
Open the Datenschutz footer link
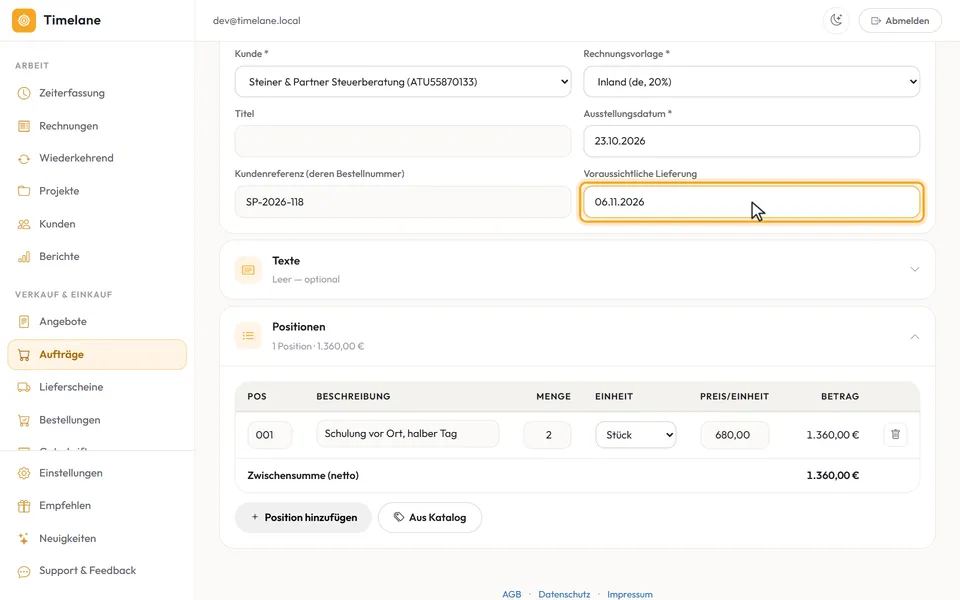coord(564,594)
